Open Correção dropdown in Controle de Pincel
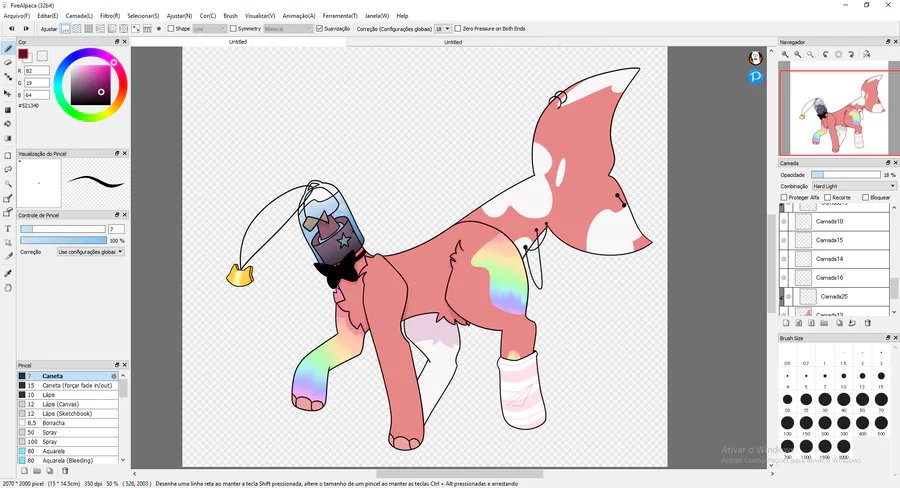This screenshot has height=488, width=900. pyautogui.click(x=91, y=252)
